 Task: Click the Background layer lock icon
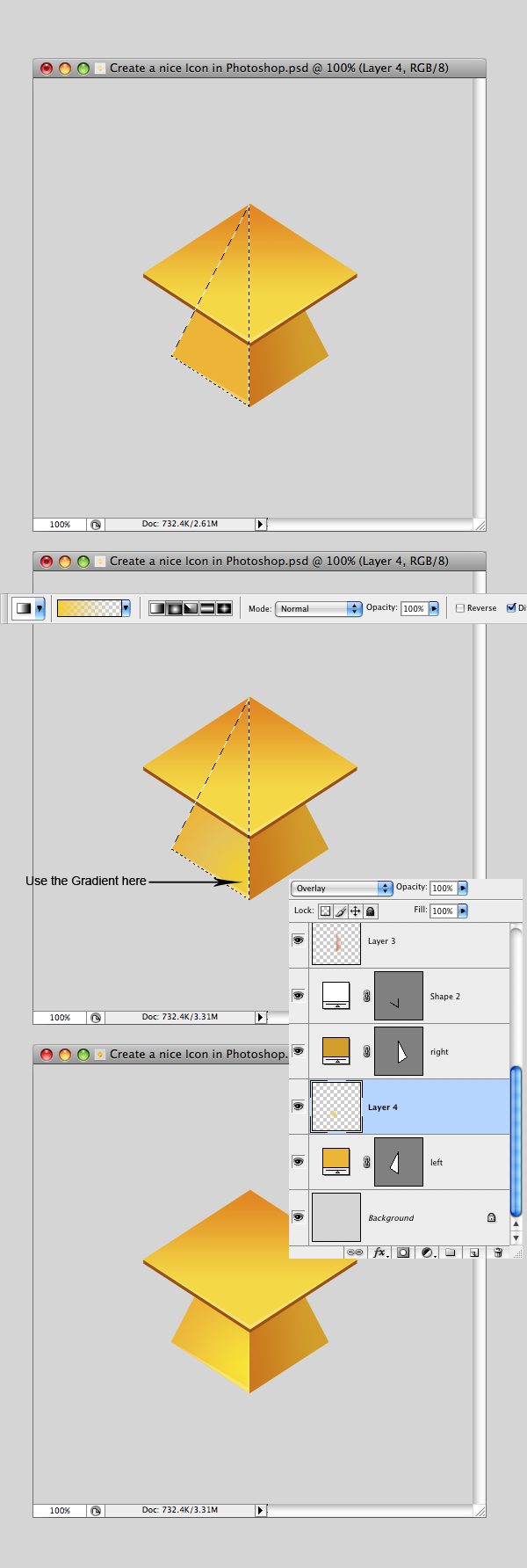[492, 1217]
